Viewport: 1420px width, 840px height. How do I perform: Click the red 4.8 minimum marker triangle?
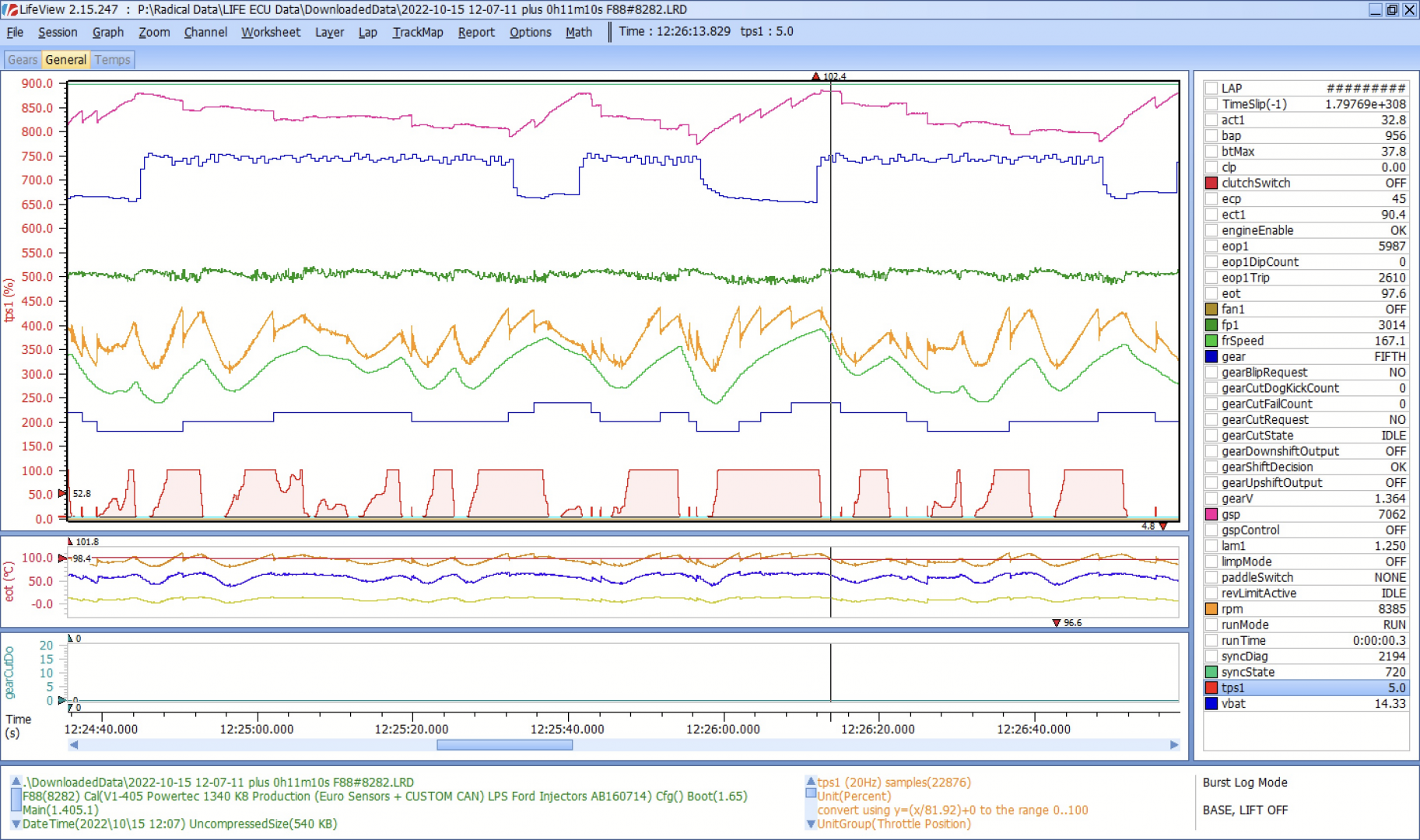1163,527
